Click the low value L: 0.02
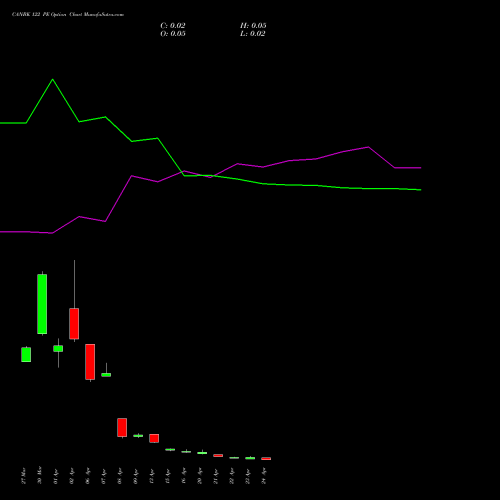500x500 pixels. coord(253,34)
